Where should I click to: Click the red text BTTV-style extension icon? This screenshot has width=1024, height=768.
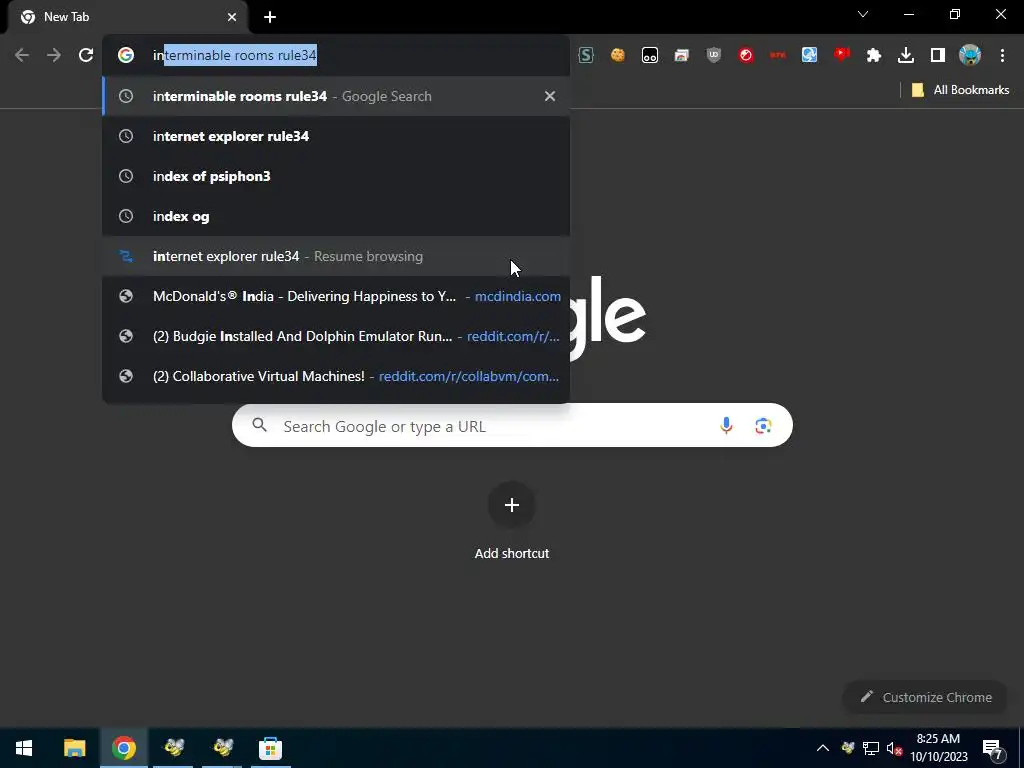click(x=778, y=56)
